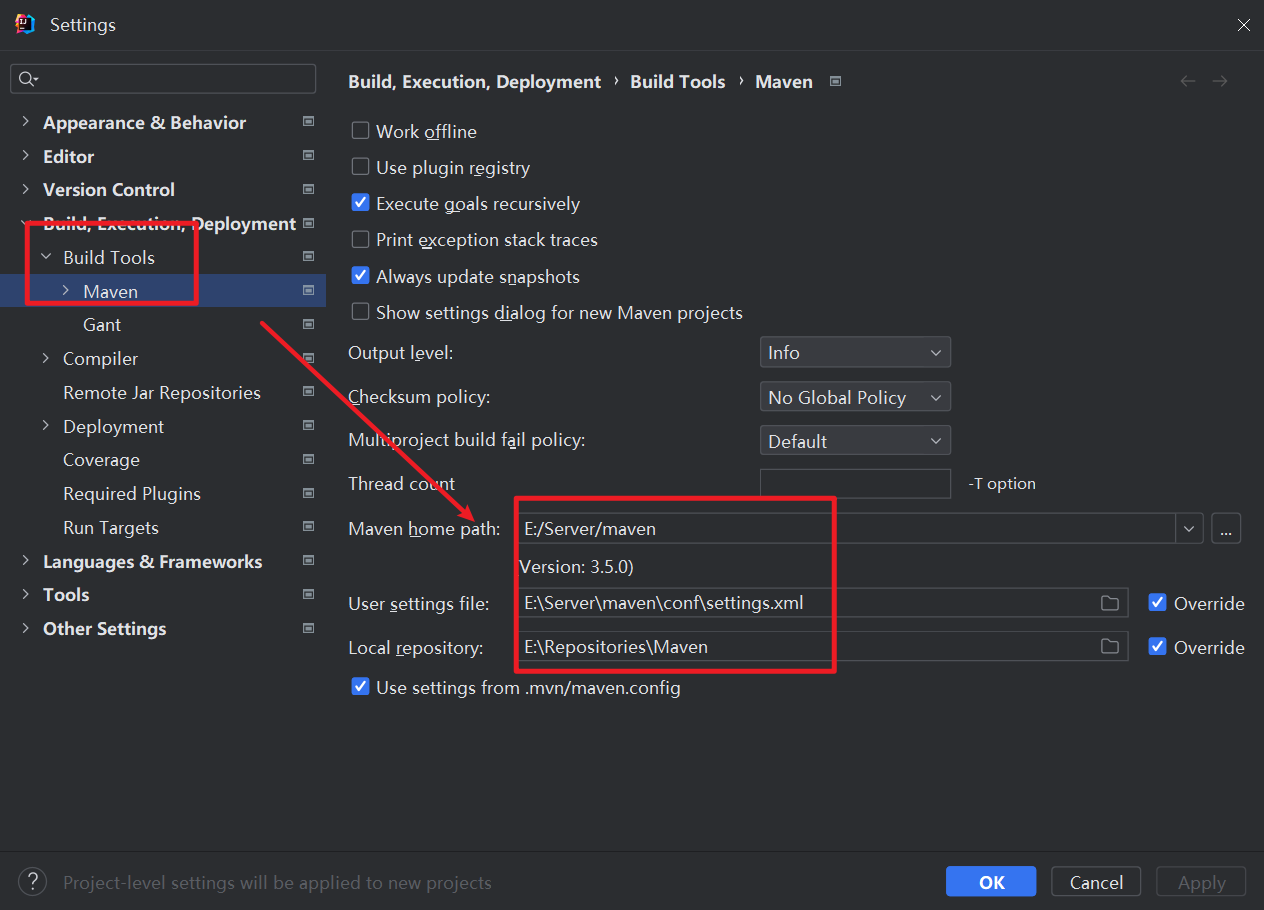This screenshot has width=1264, height=910.
Task: Collapse the Build Tools node
Action: click(46, 257)
